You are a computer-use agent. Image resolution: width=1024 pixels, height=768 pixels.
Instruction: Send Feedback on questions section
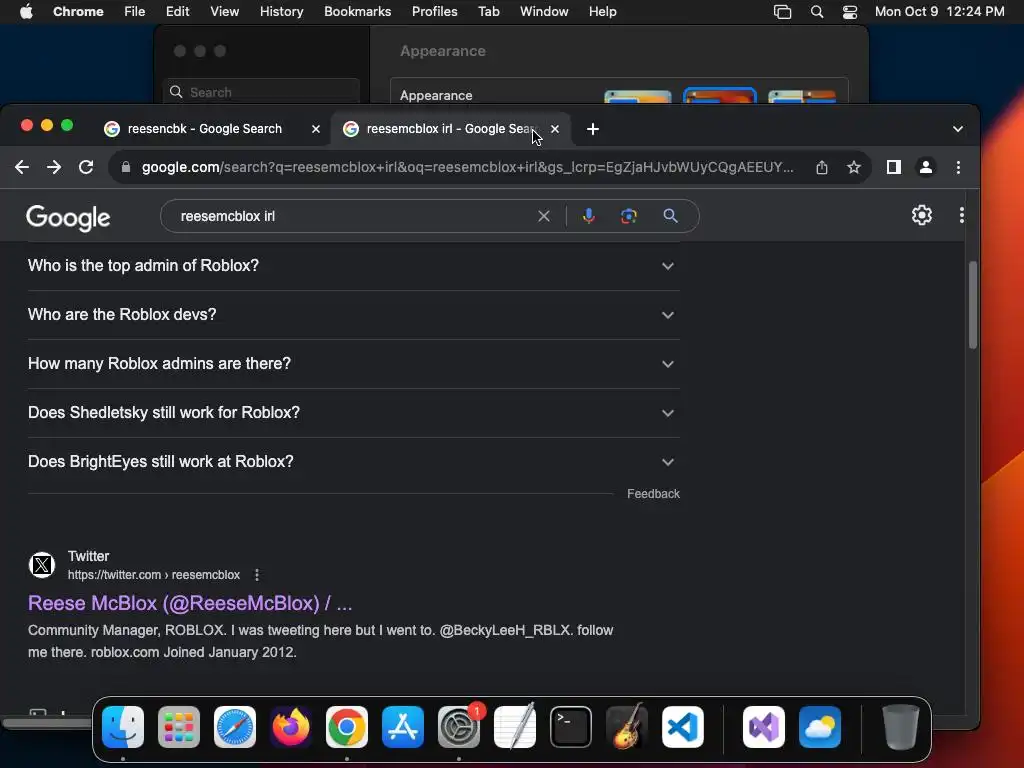(653, 494)
